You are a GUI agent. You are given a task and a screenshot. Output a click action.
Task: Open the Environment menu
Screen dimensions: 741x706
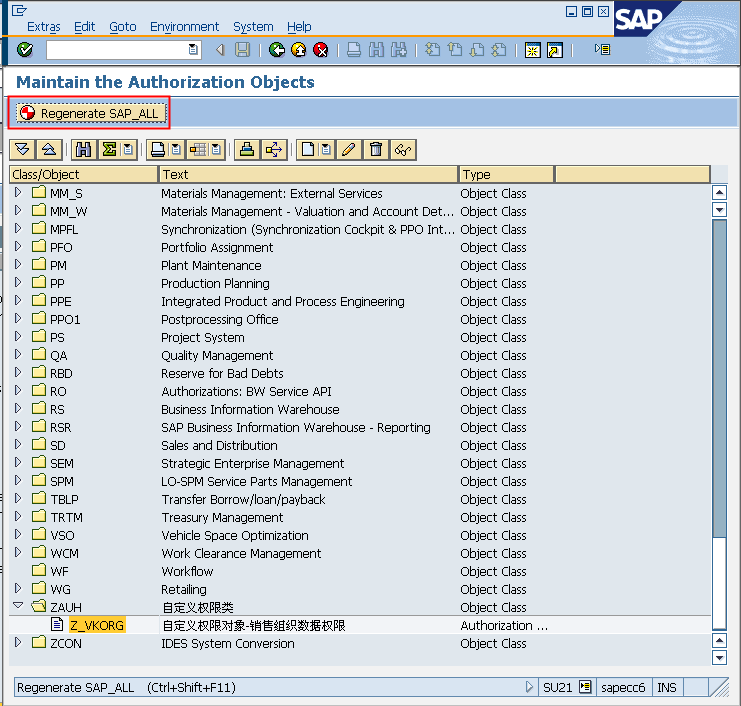[x=184, y=26]
